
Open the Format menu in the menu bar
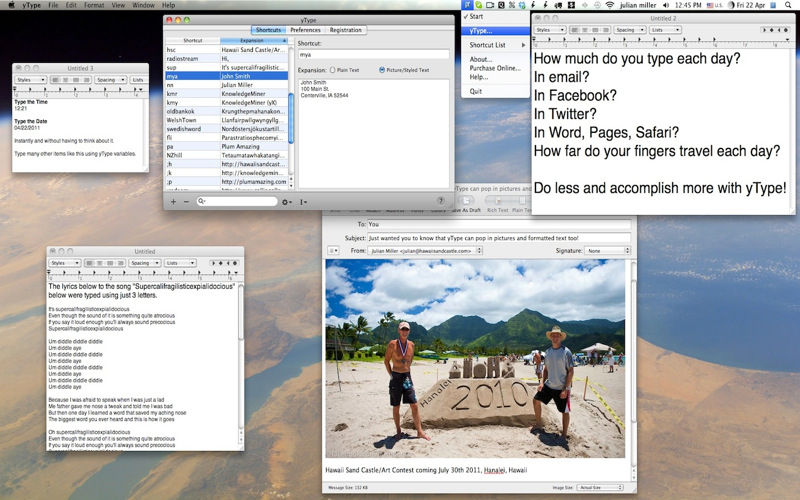coord(94,5)
